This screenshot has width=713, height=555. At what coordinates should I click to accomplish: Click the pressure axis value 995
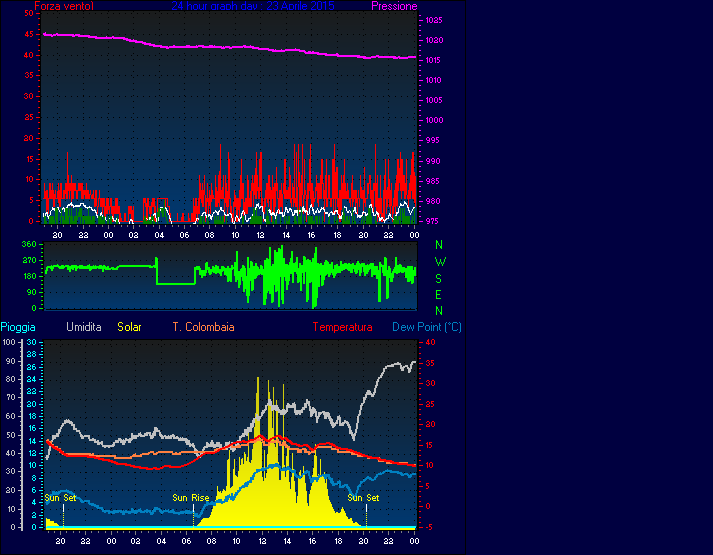[432, 140]
